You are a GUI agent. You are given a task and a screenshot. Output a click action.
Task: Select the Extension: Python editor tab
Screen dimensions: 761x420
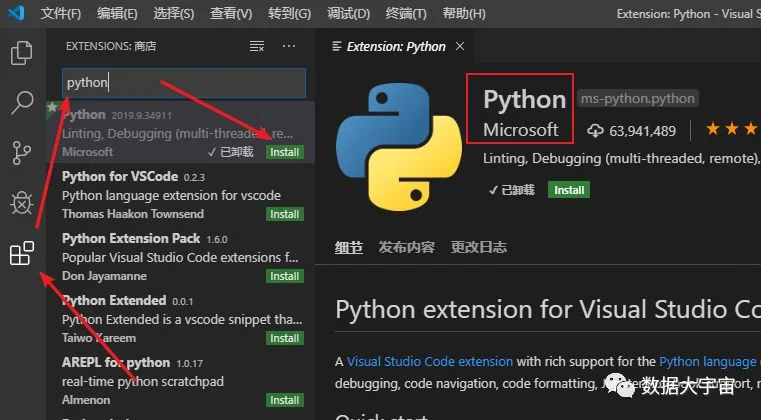point(396,47)
